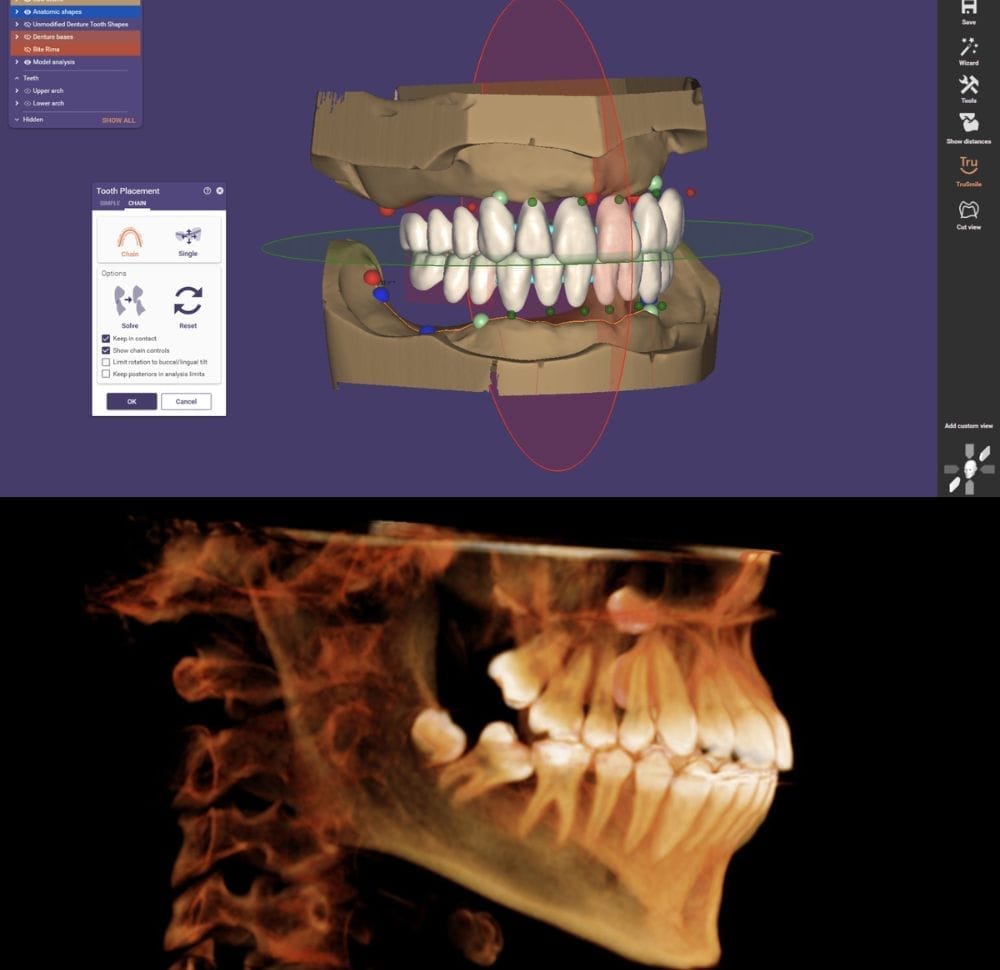Toggle visibility of Bite Rims
Viewport: 1000px width, 970px height.
(x=29, y=48)
